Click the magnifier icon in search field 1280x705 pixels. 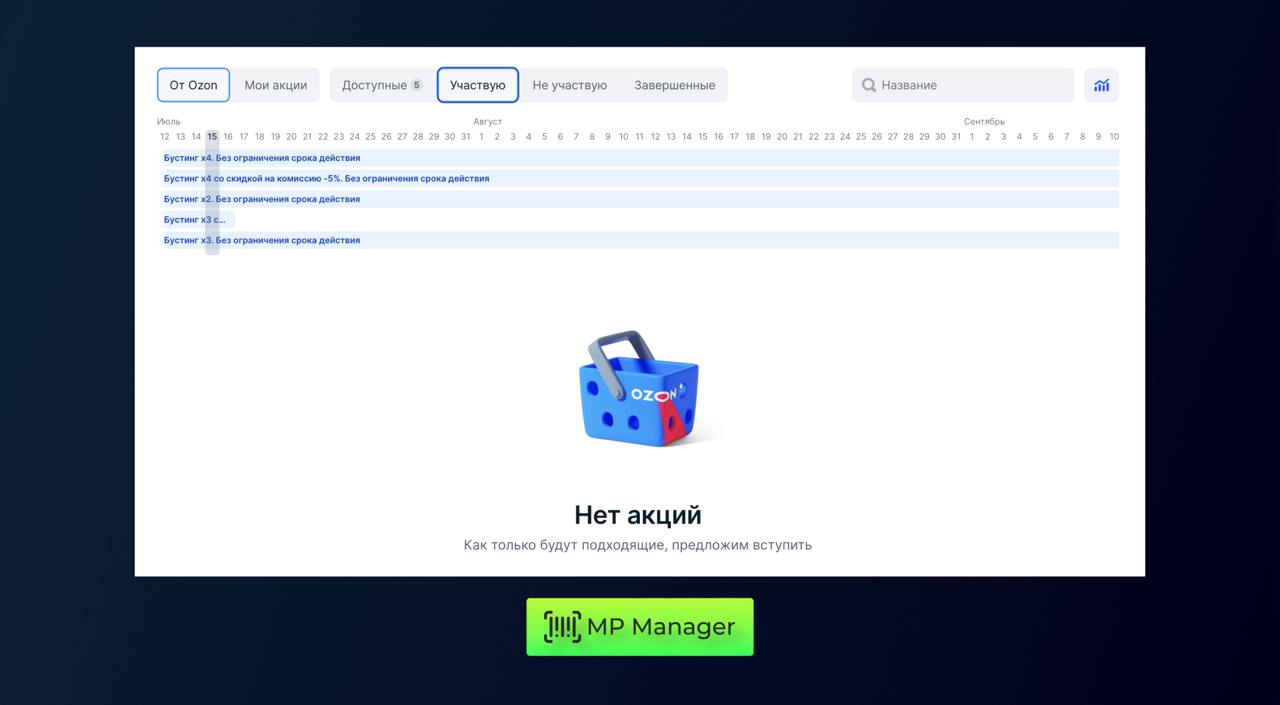(x=869, y=85)
